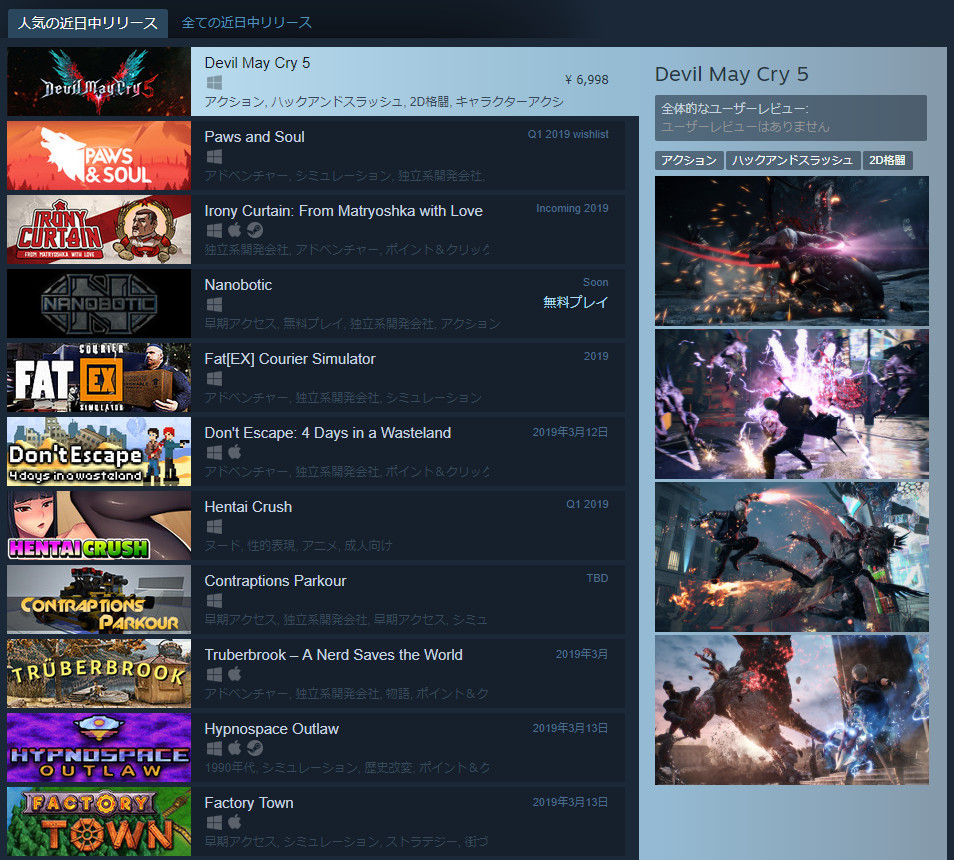Click the 無料プレイ label on Nanobotic
954x860 pixels.
(575, 302)
